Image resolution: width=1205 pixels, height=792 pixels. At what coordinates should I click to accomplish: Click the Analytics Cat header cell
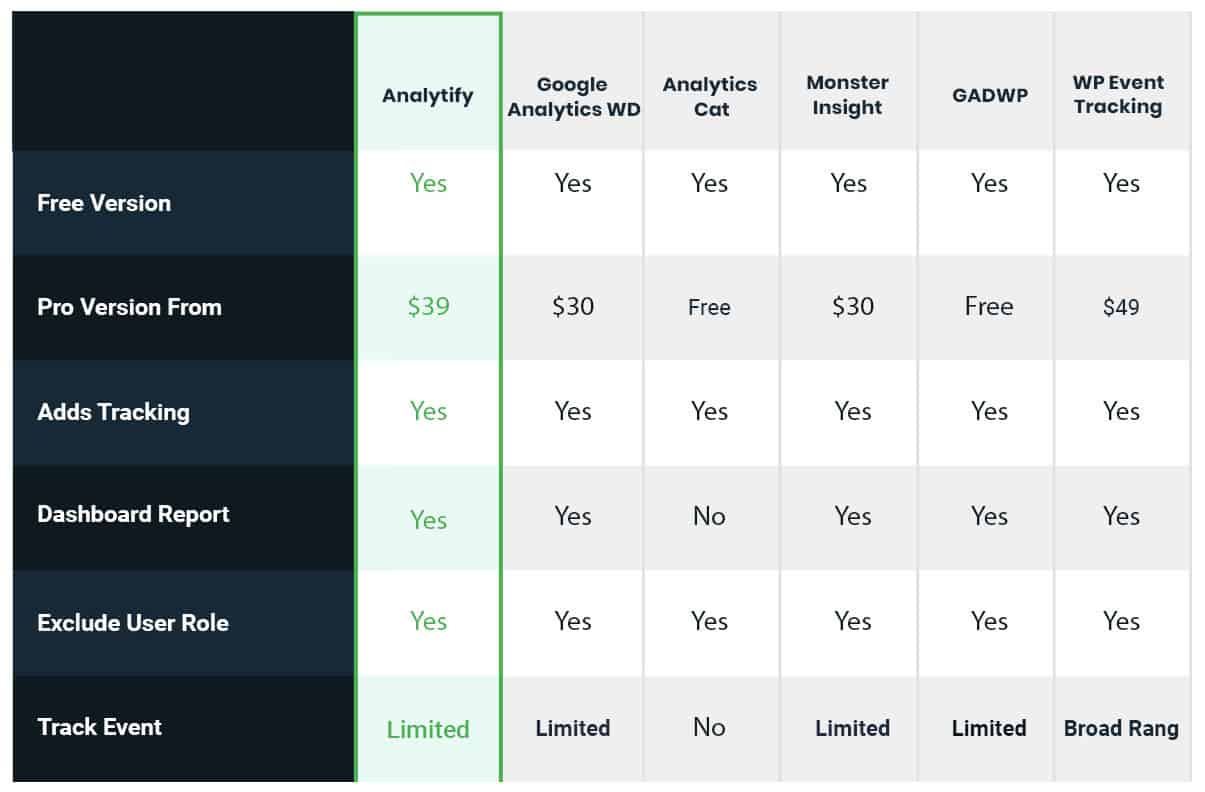click(x=710, y=97)
